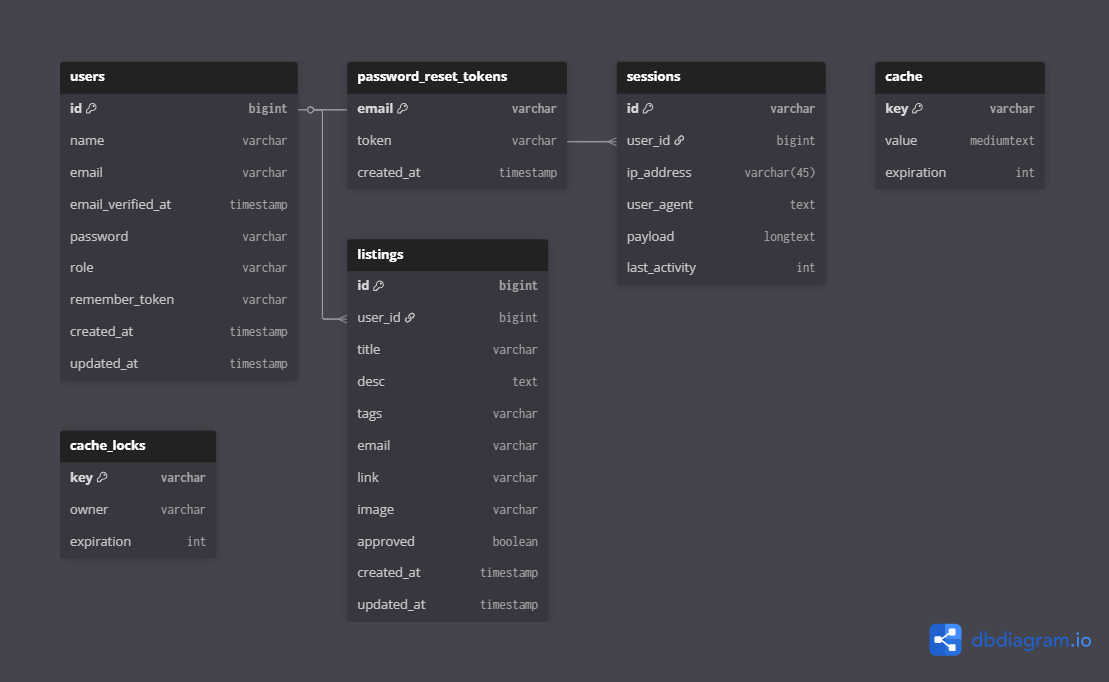Click the foreign key link icon in sessions
The width and height of the screenshot is (1109, 682).
[679, 141]
